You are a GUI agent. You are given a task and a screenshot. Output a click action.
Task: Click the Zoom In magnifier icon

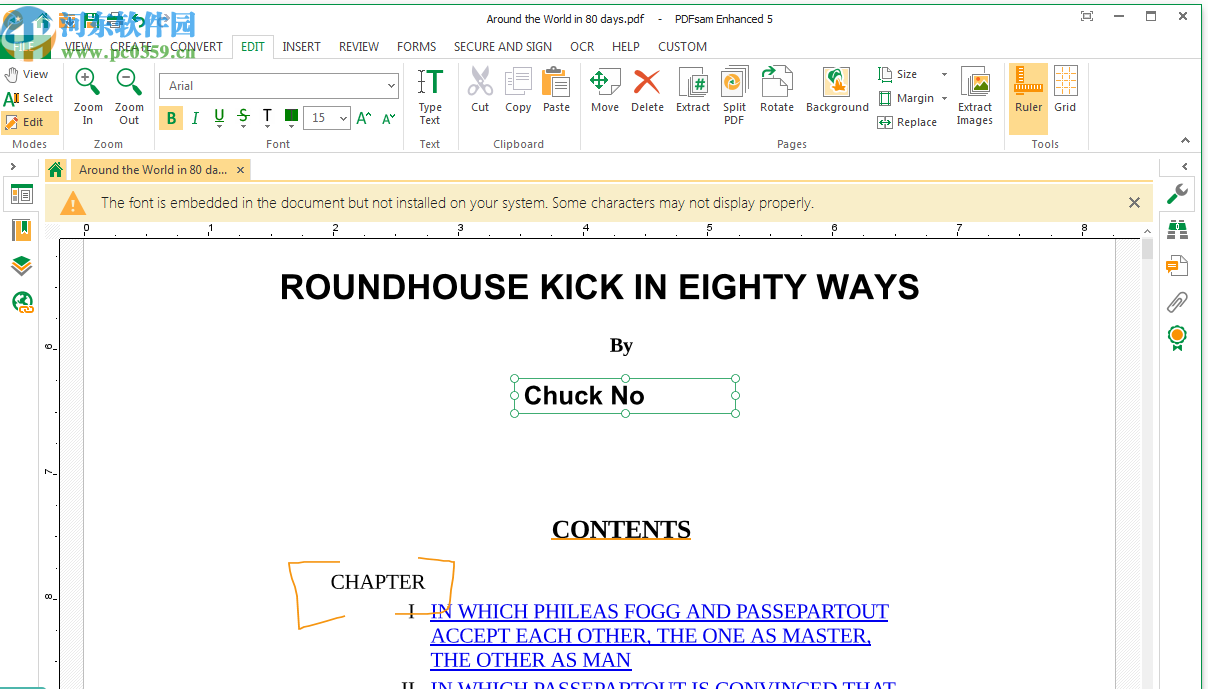[88, 82]
